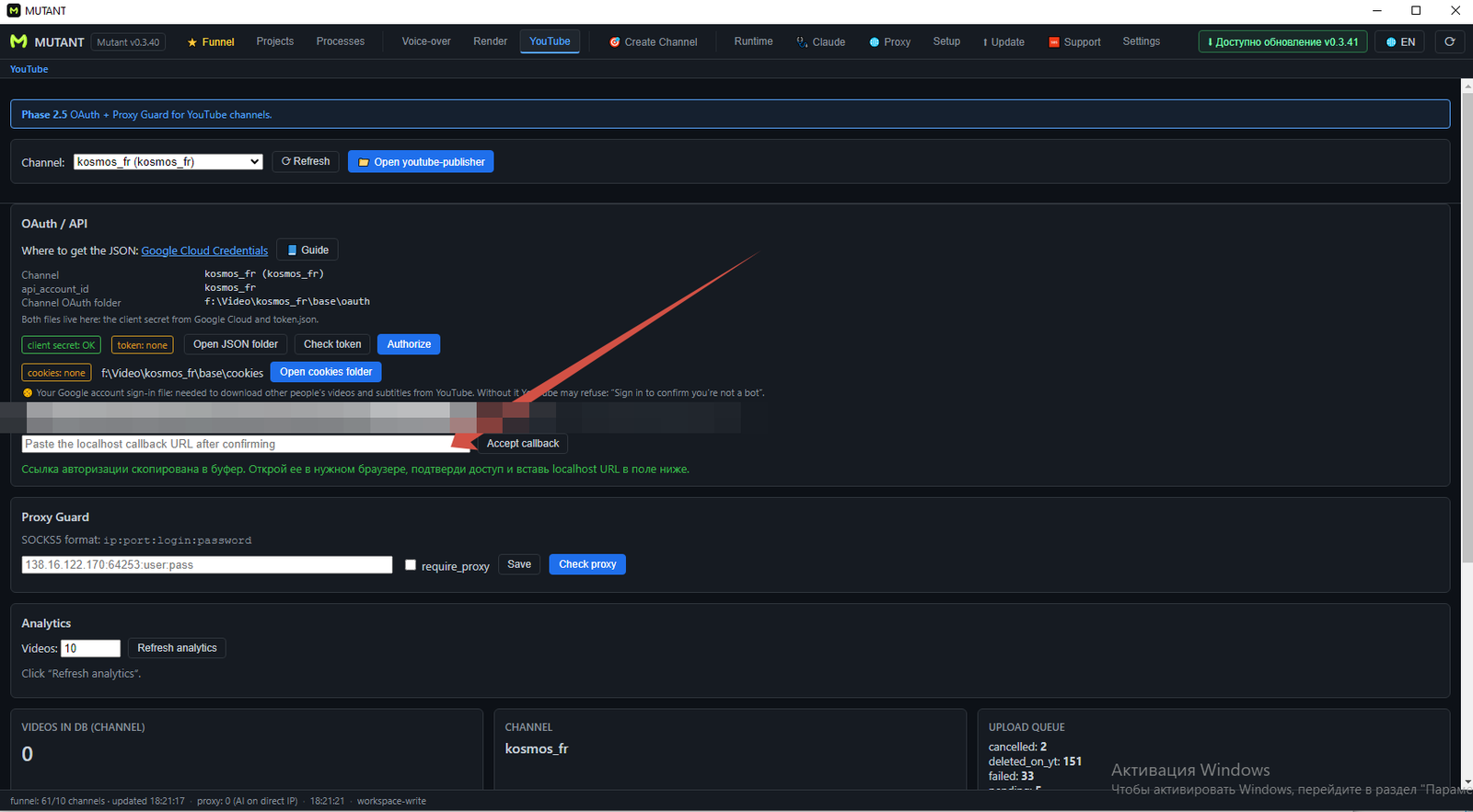Follow the Google Cloud Credentials link
Viewport: 1473px width, 812px height.
coord(204,250)
